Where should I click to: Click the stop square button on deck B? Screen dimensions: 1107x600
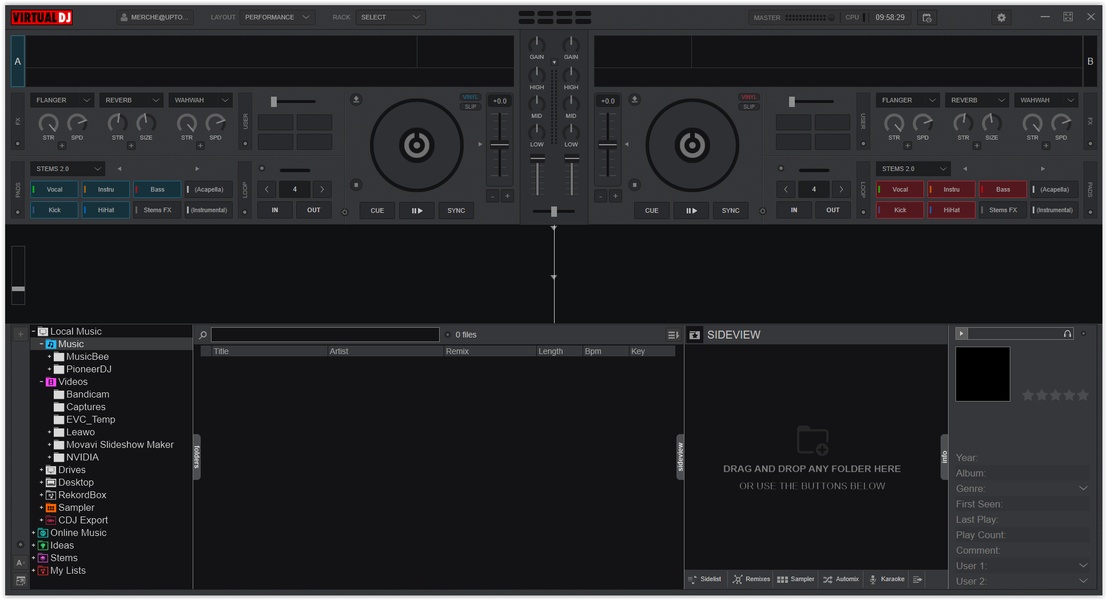click(634, 185)
